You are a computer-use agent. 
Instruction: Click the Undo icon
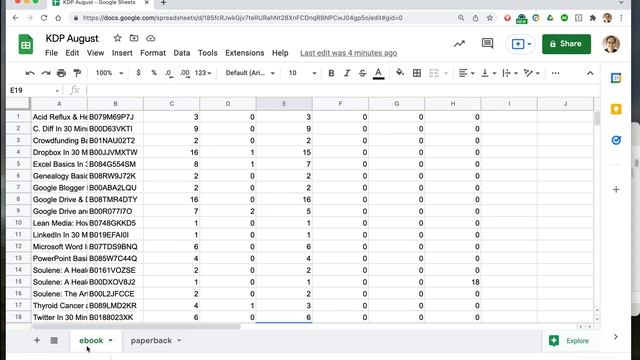pos(30,73)
